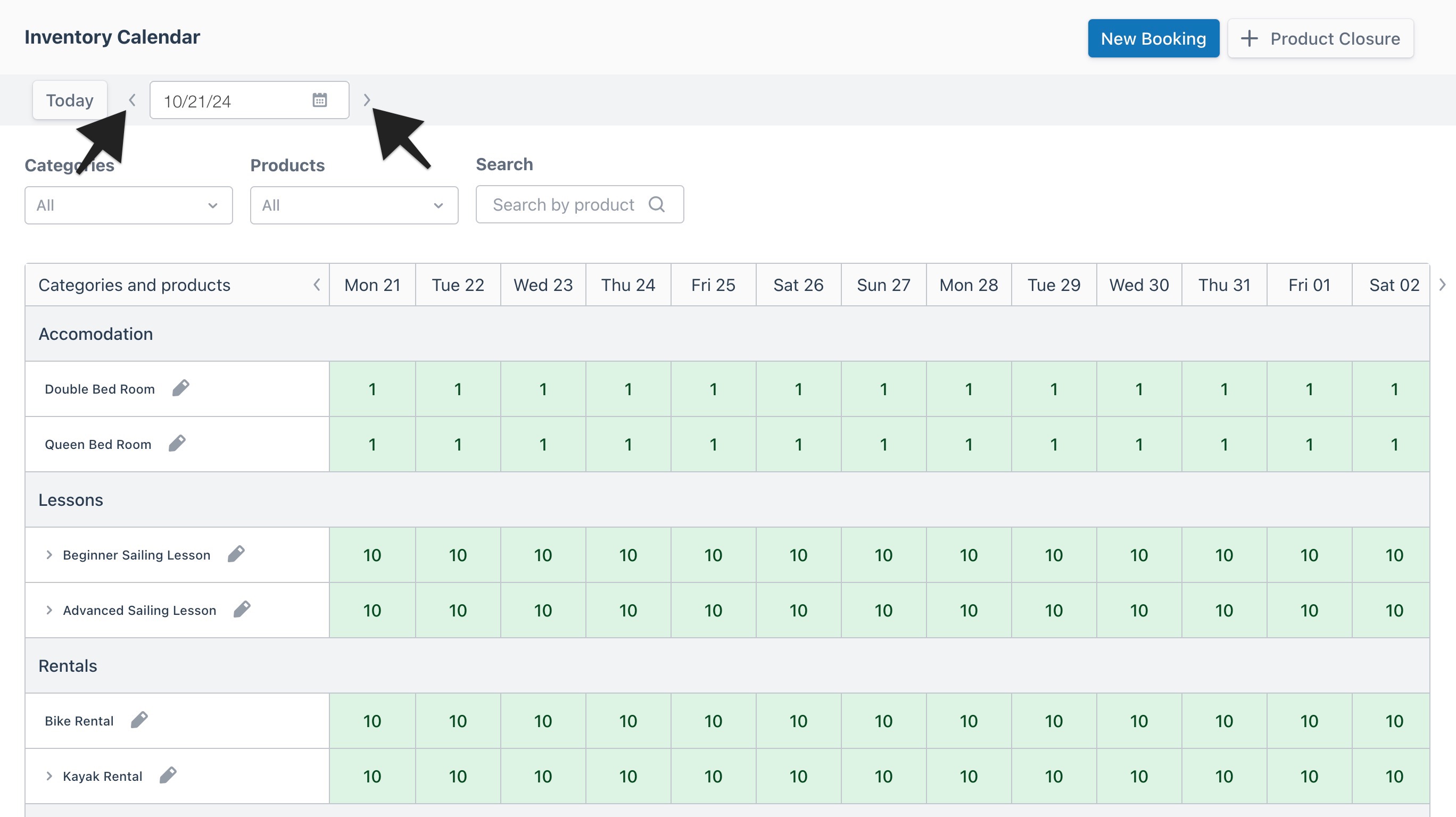Click Beginner Sailing Lesson availability on Wed 30
The width and height of the screenshot is (1456, 817).
click(1139, 555)
